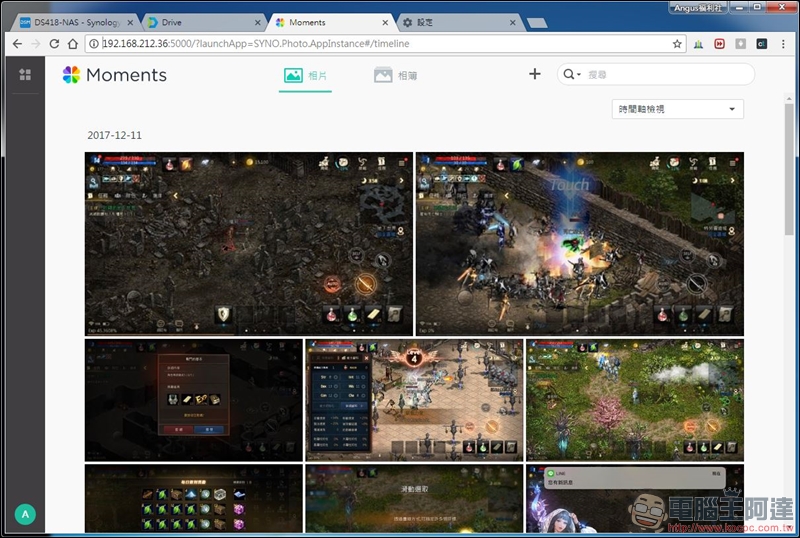Open a new browser tab
Viewport: 800px width, 538px height.
tap(537, 23)
